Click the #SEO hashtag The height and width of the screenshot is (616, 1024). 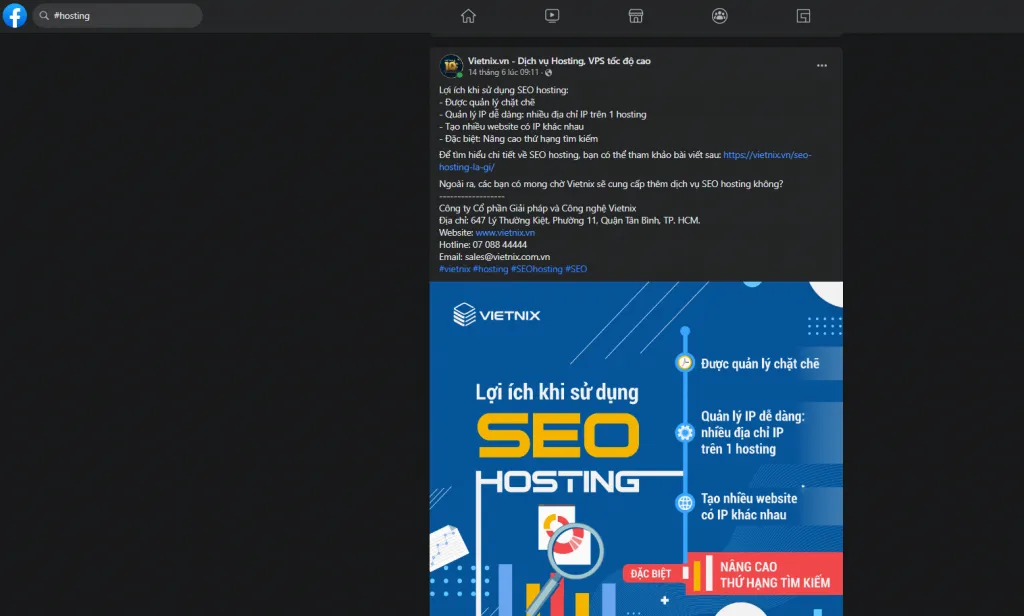point(576,268)
